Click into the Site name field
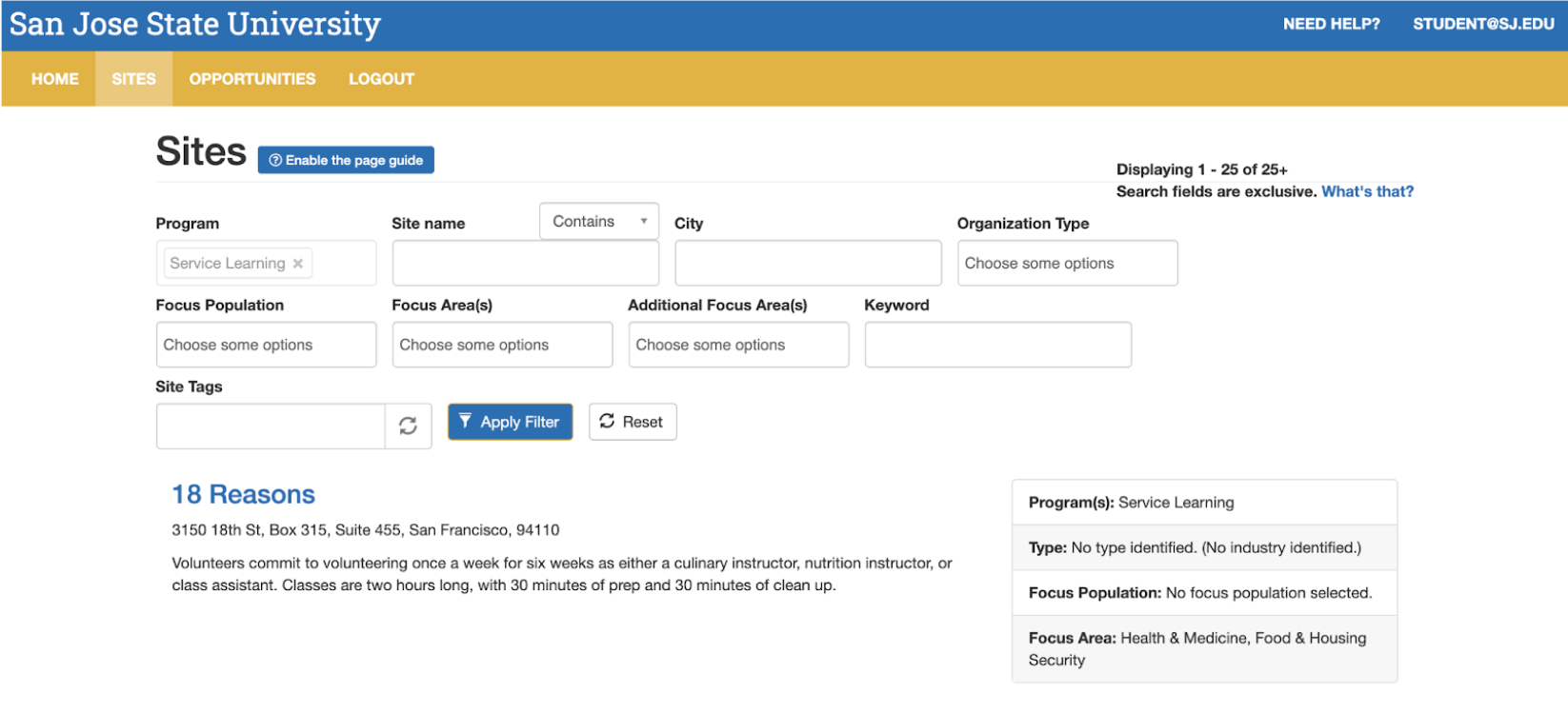 click(525, 264)
